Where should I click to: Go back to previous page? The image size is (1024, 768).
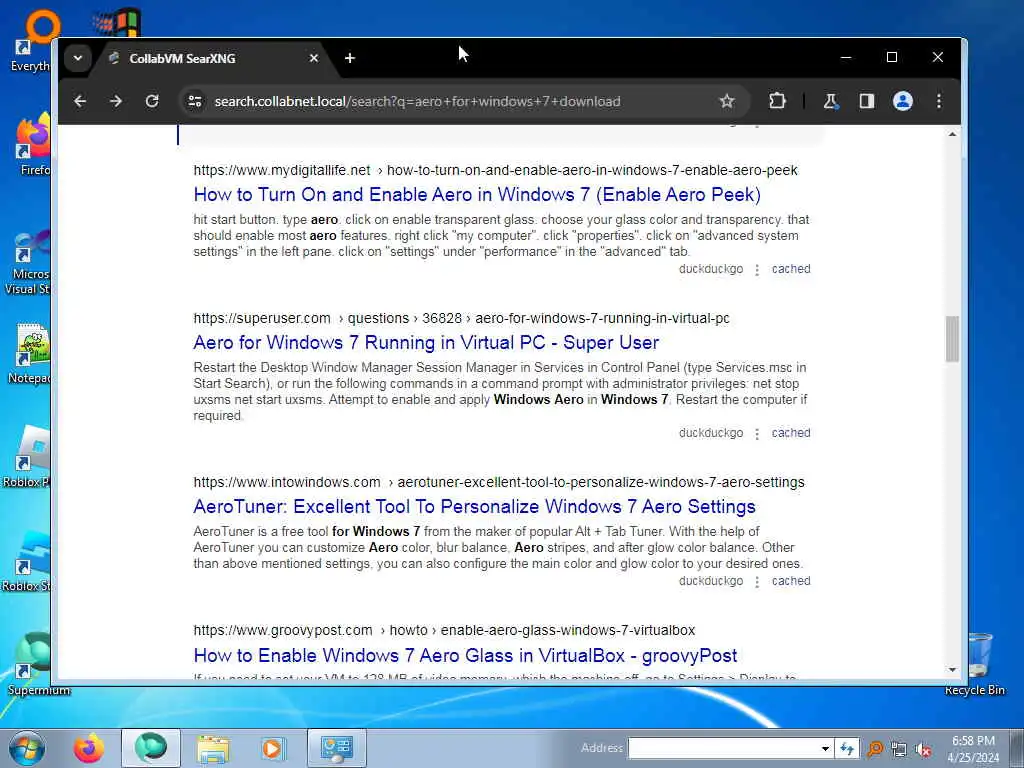(x=80, y=101)
